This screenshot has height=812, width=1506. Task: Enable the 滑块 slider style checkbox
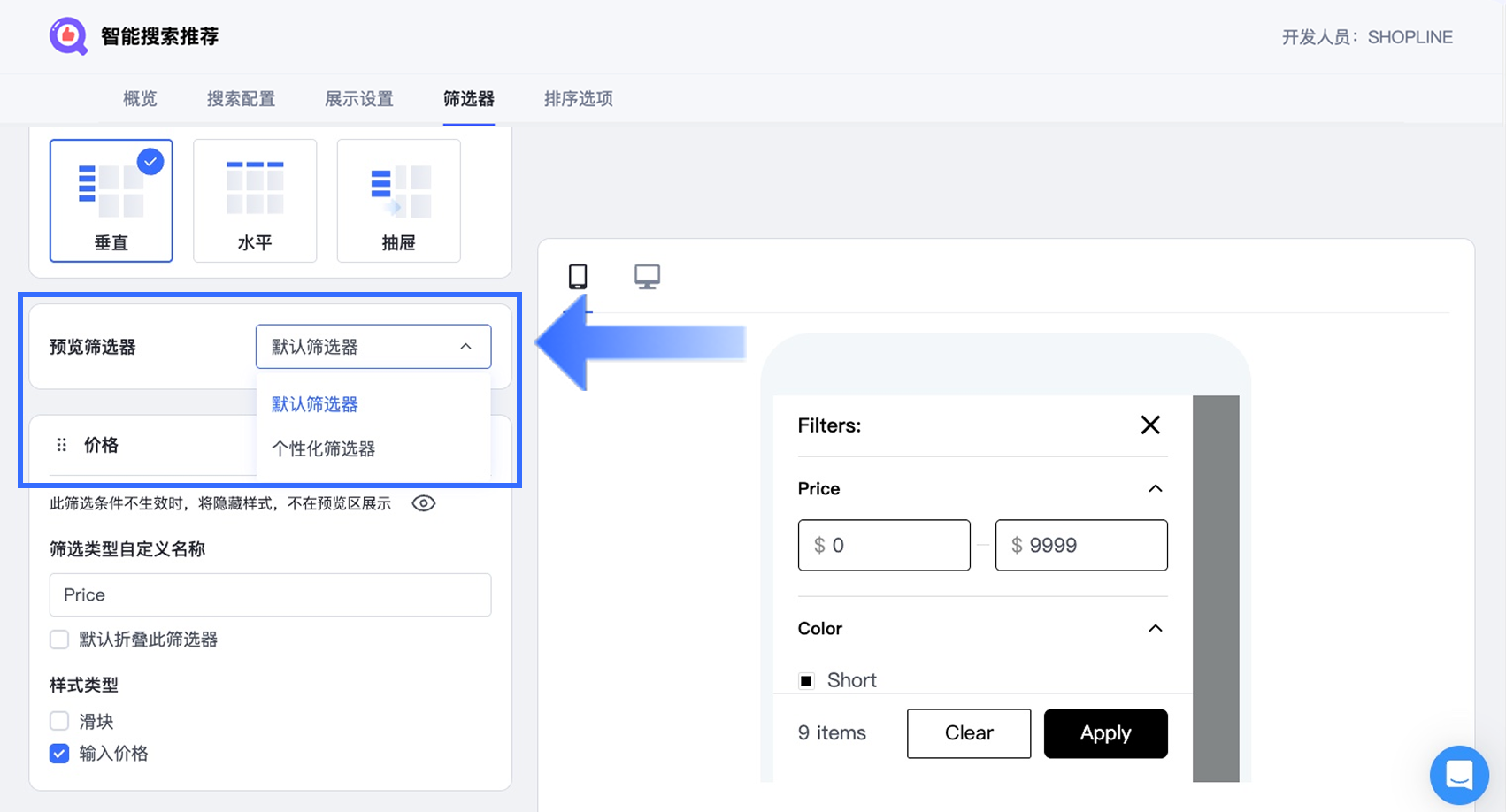tap(59, 722)
